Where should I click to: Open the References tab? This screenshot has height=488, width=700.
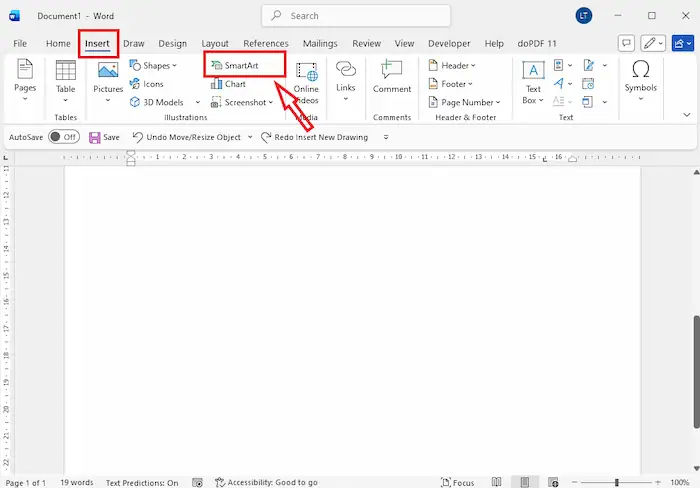pyautogui.click(x=266, y=44)
